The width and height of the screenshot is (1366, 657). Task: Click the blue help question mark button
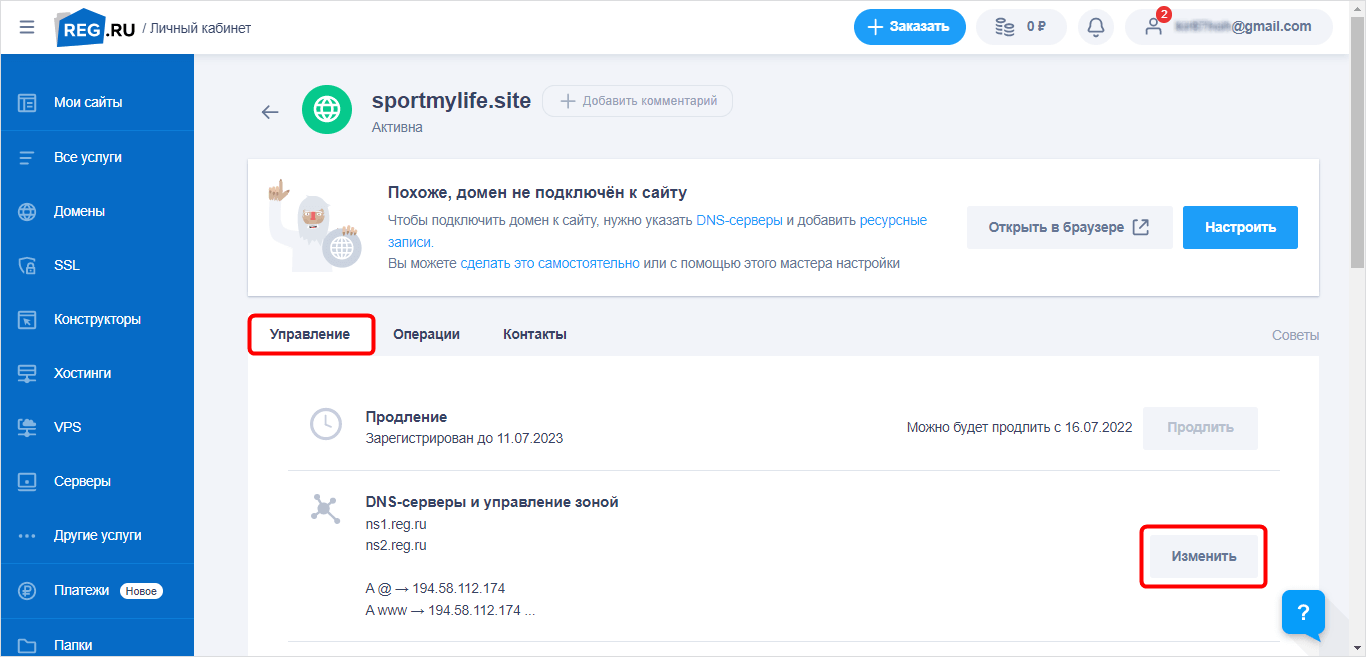(1303, 612)
